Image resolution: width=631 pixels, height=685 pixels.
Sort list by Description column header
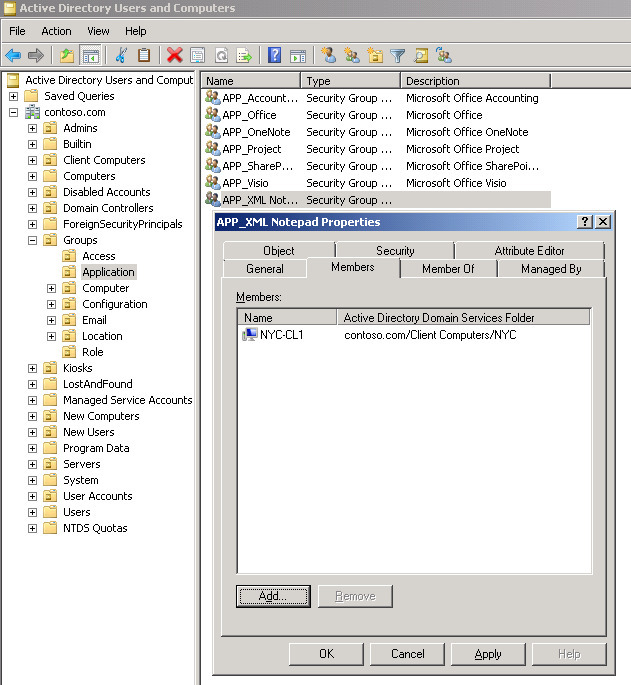coord(475,81)
